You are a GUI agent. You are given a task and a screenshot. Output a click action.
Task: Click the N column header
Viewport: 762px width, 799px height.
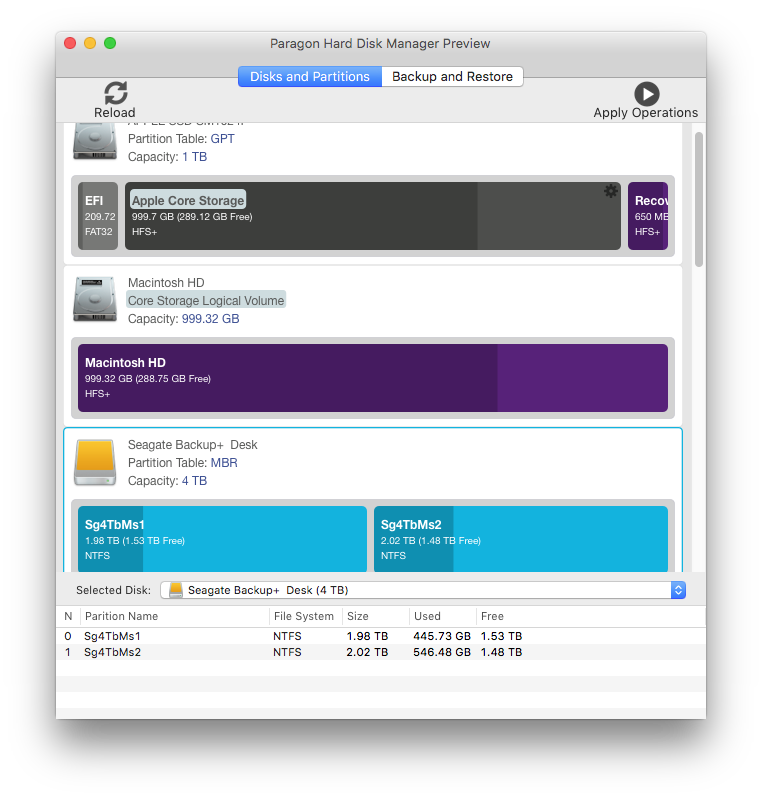68,616
